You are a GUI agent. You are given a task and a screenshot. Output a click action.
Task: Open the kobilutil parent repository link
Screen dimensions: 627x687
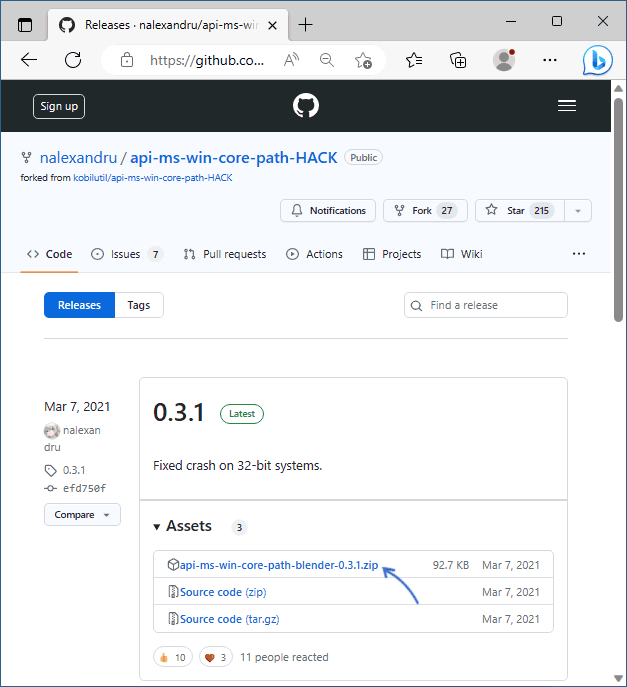[x=152, y=177]
